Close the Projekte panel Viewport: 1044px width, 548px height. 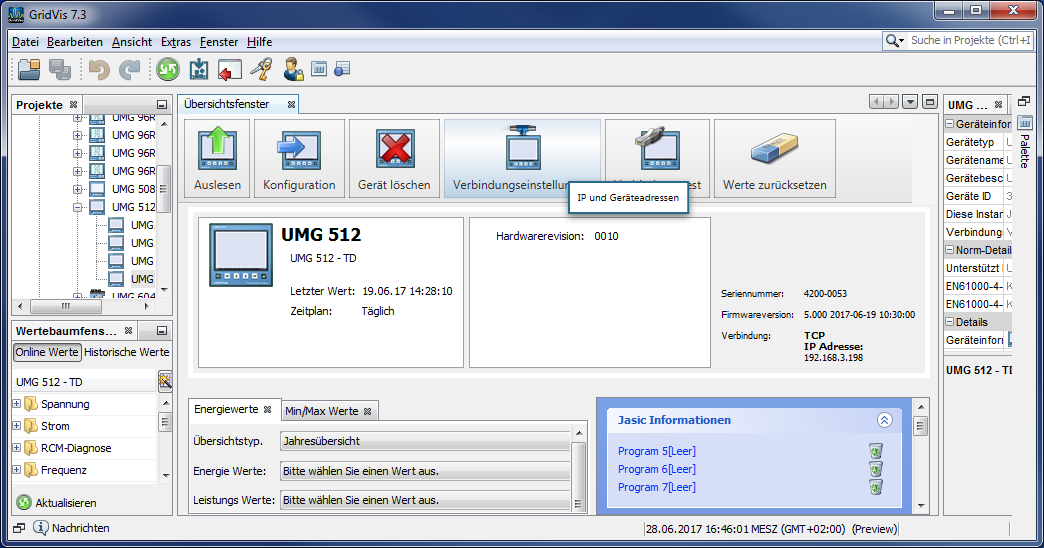73,105
